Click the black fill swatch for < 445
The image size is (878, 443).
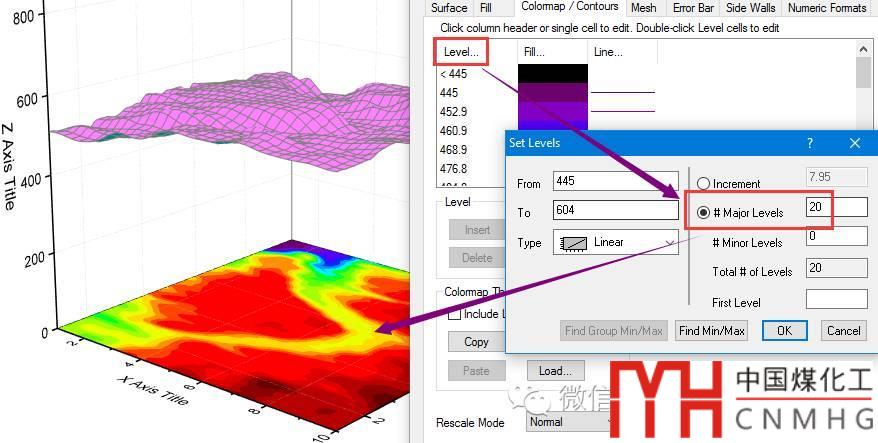coord(552,74)
